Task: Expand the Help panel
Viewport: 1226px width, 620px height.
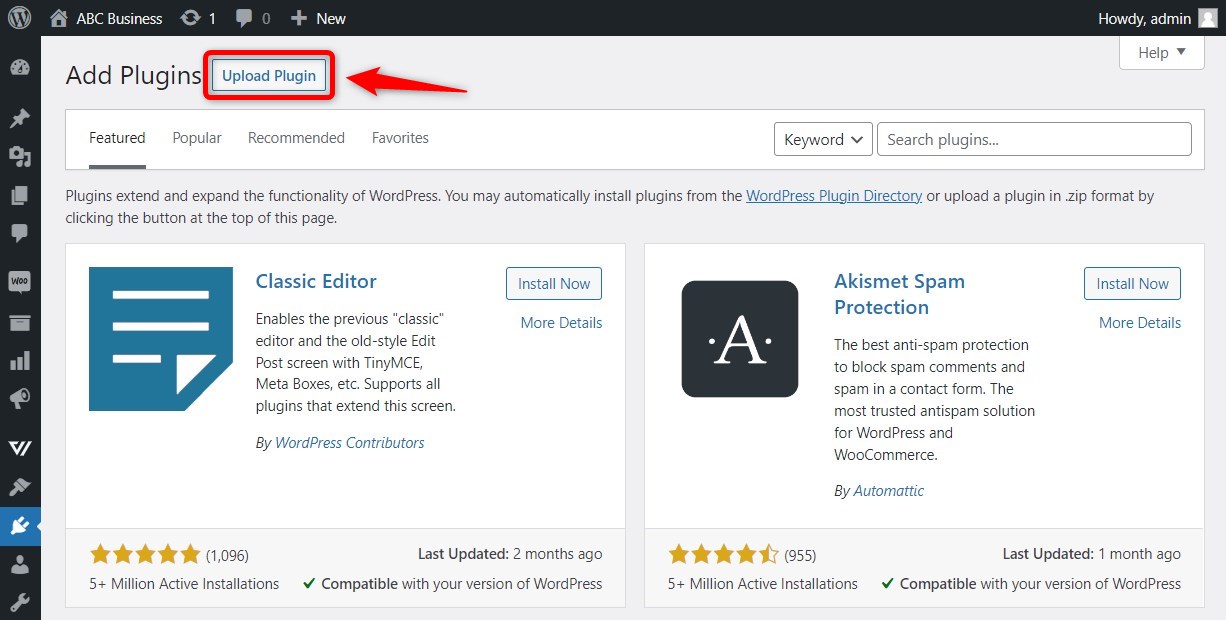Action: pyautogui.click(x=1161, y=53)
